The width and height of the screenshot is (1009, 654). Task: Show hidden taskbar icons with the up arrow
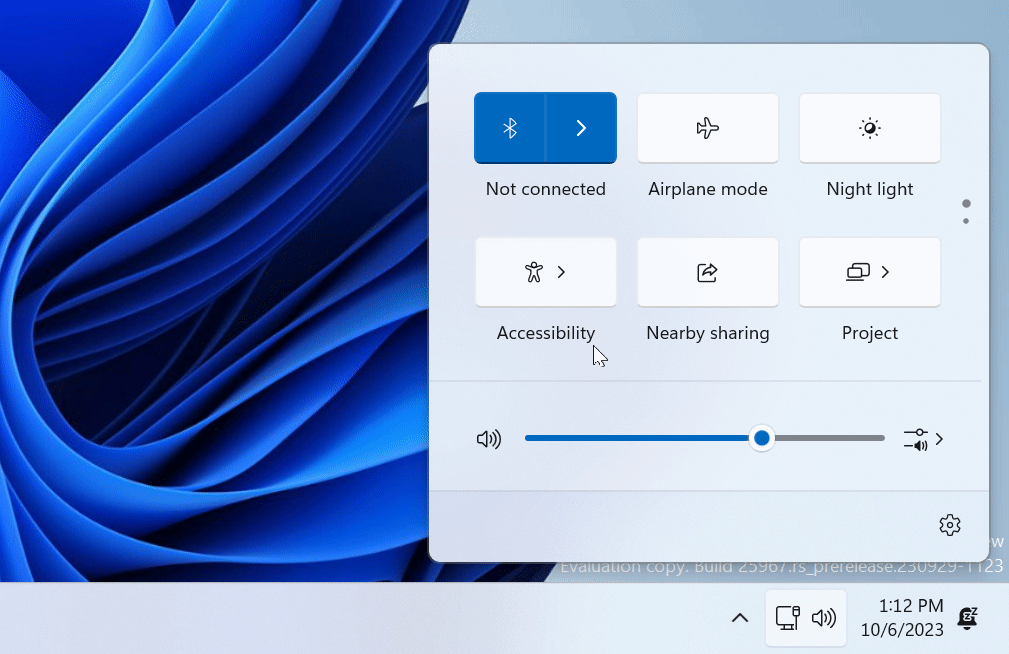pyautogui.click(x=739, y=617)
